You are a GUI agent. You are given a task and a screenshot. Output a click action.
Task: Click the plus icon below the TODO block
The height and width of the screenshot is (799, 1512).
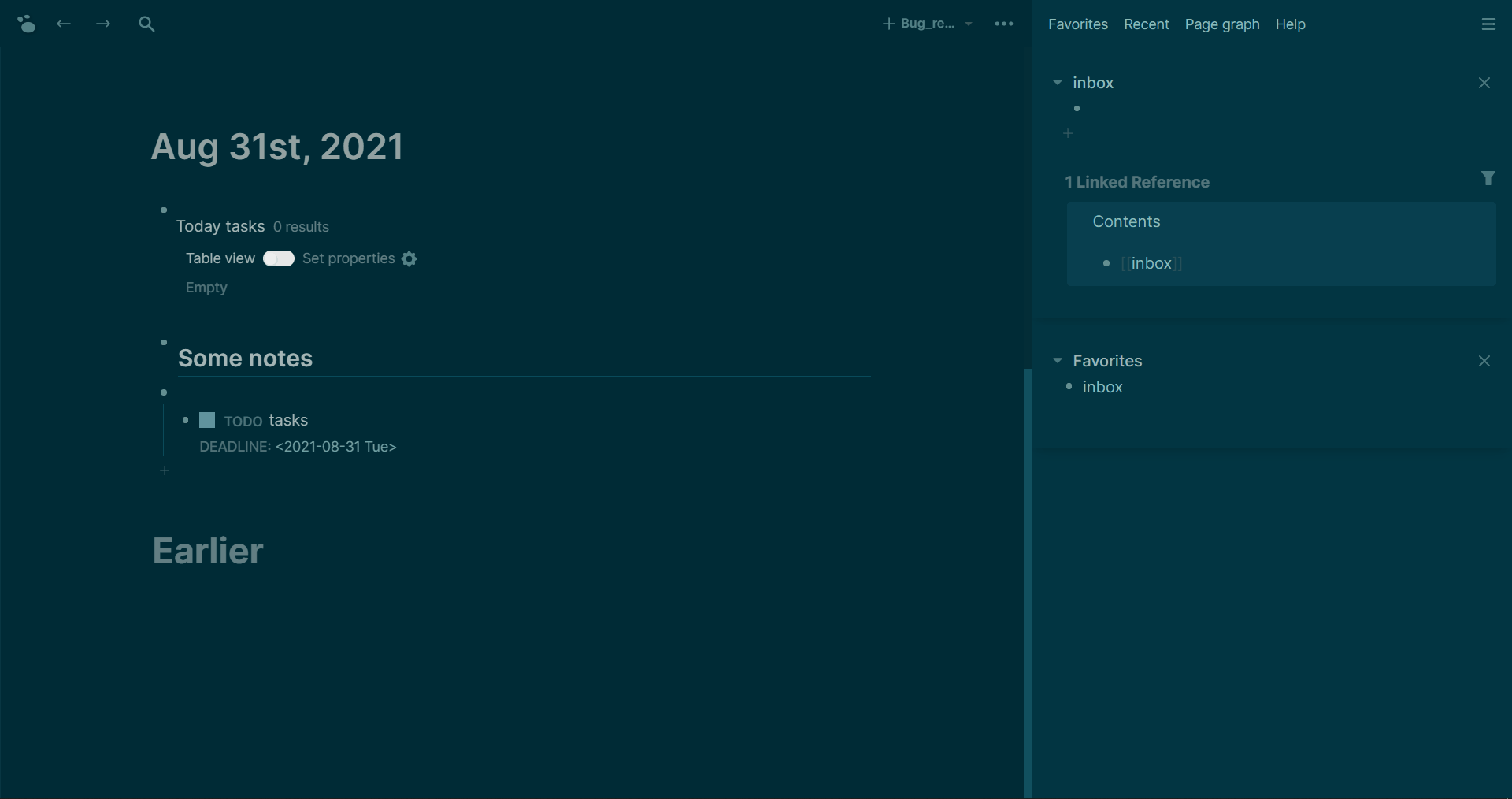[164, 470]
